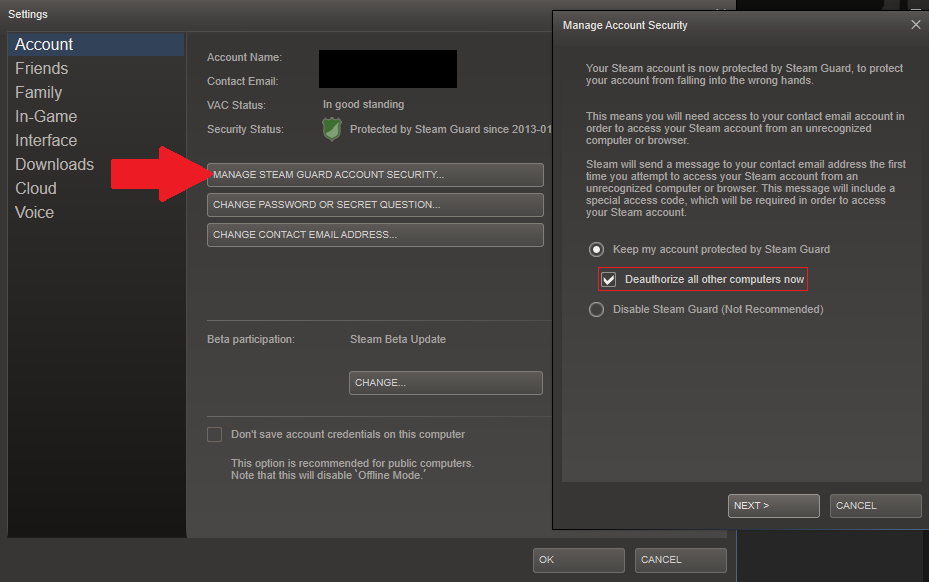Viewport: 929px width, 582px height.
Task: Click the 'Account Name:' label
Action: [x=244, y=57]
